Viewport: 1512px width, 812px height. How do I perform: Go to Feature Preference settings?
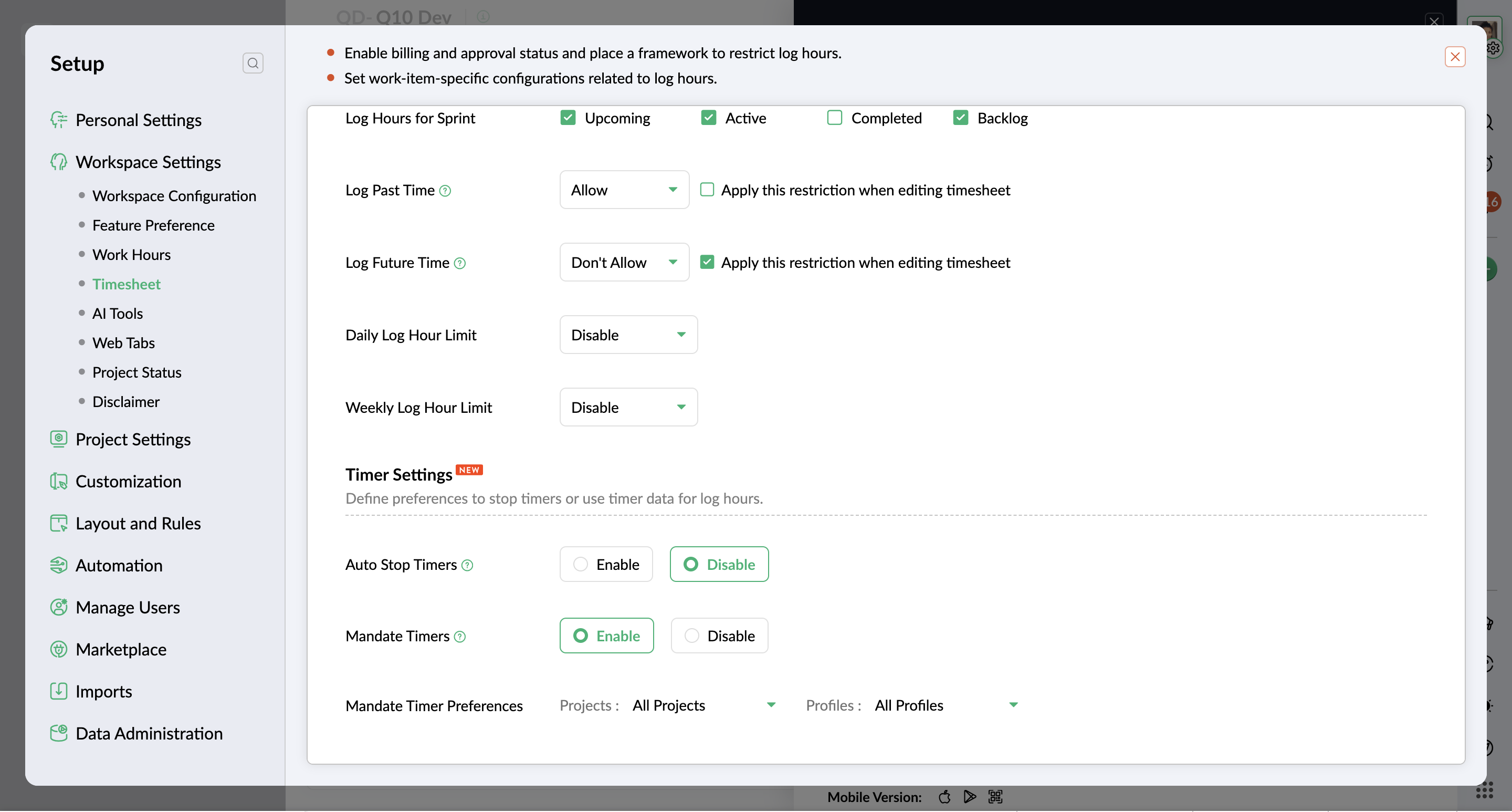153,225
